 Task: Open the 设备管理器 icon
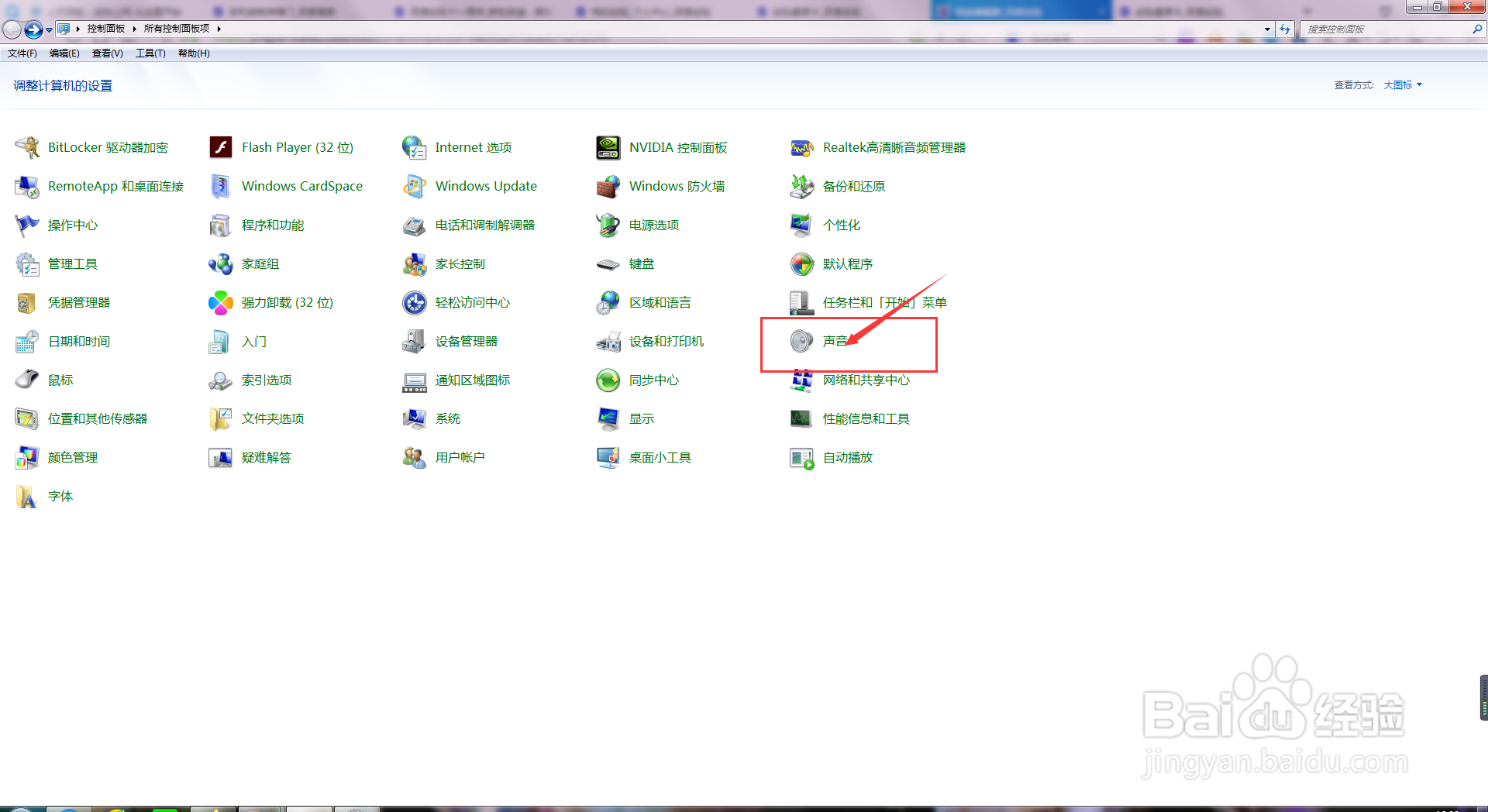click(415, 341)
